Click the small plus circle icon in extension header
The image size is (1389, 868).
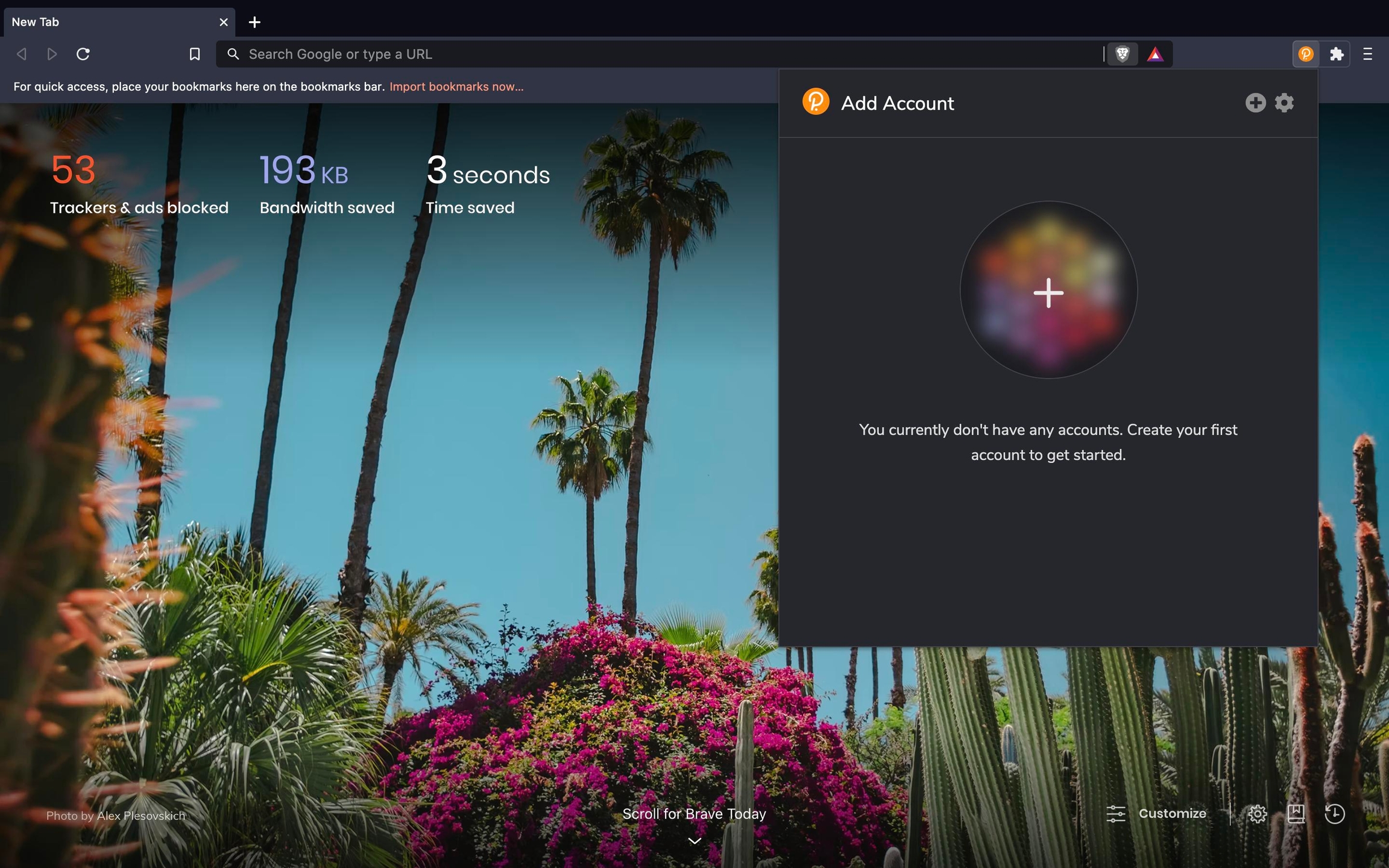[x=1255, y=102]
